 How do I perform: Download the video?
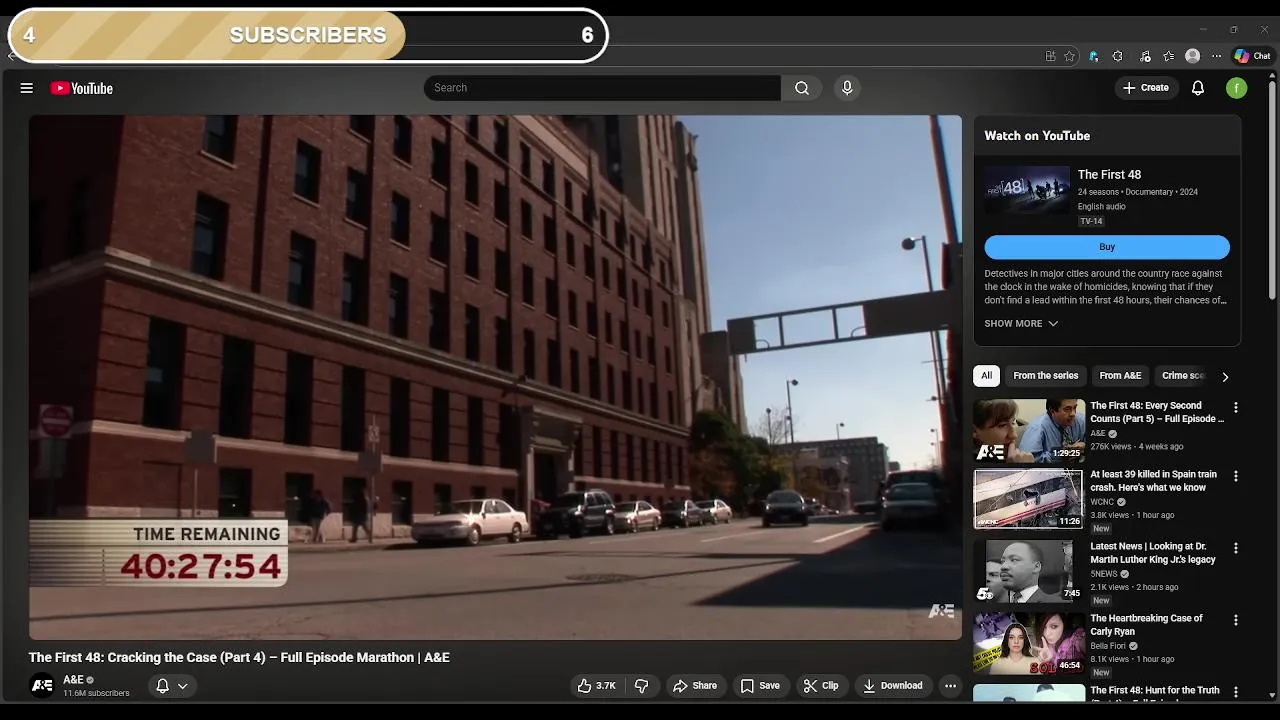[893, 686]
